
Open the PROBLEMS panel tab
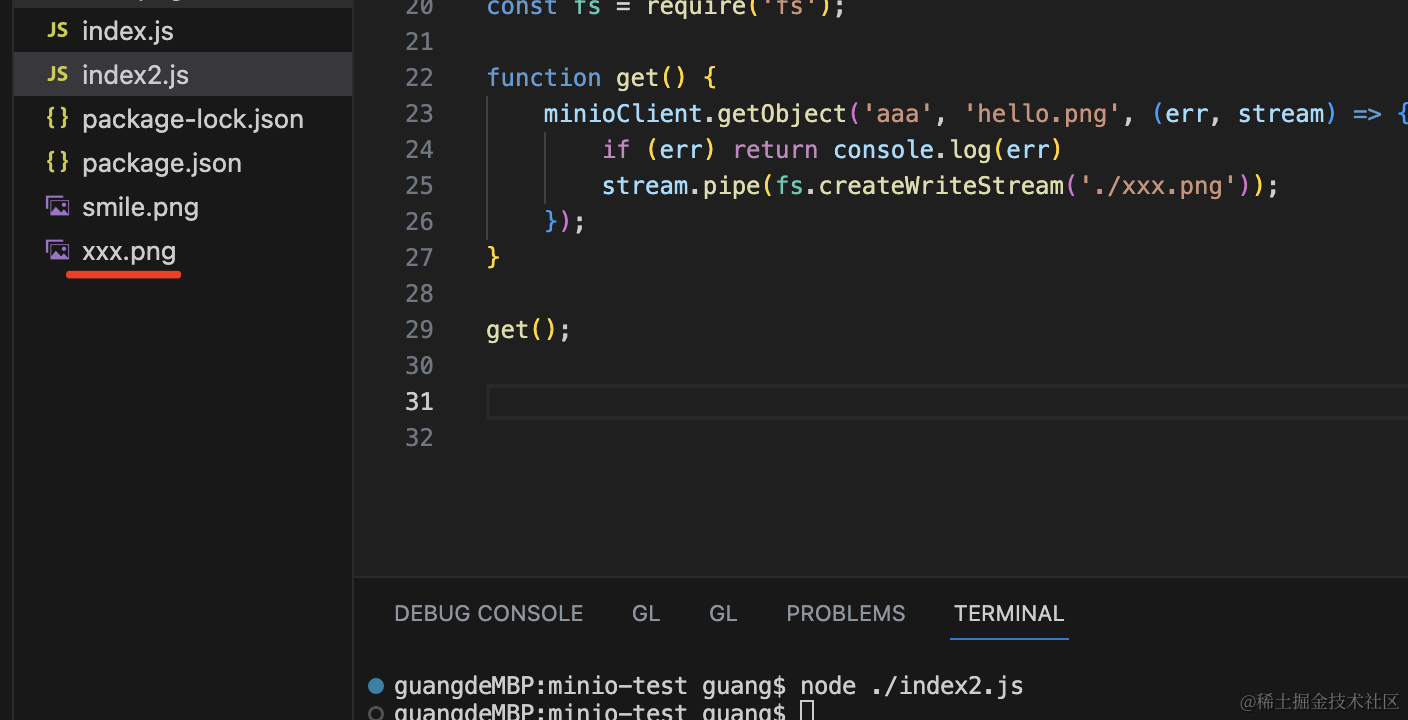[x=845, y=614]
